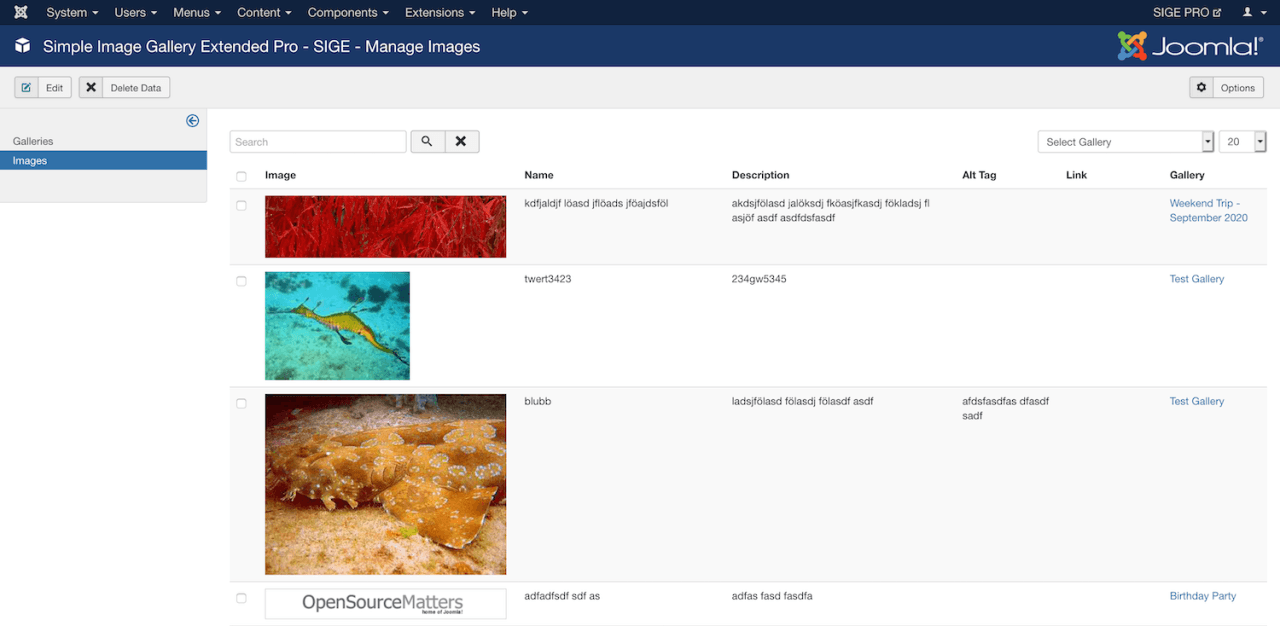Collapse the sidebar with the arrow icon
This screenshot has height=626, width=1280.
[193, 121]
